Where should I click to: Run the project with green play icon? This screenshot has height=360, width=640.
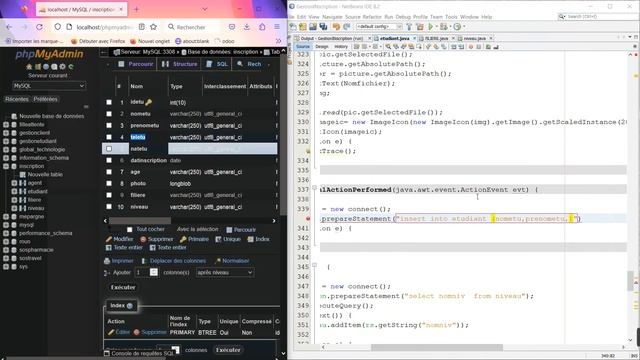click(431, 27)
